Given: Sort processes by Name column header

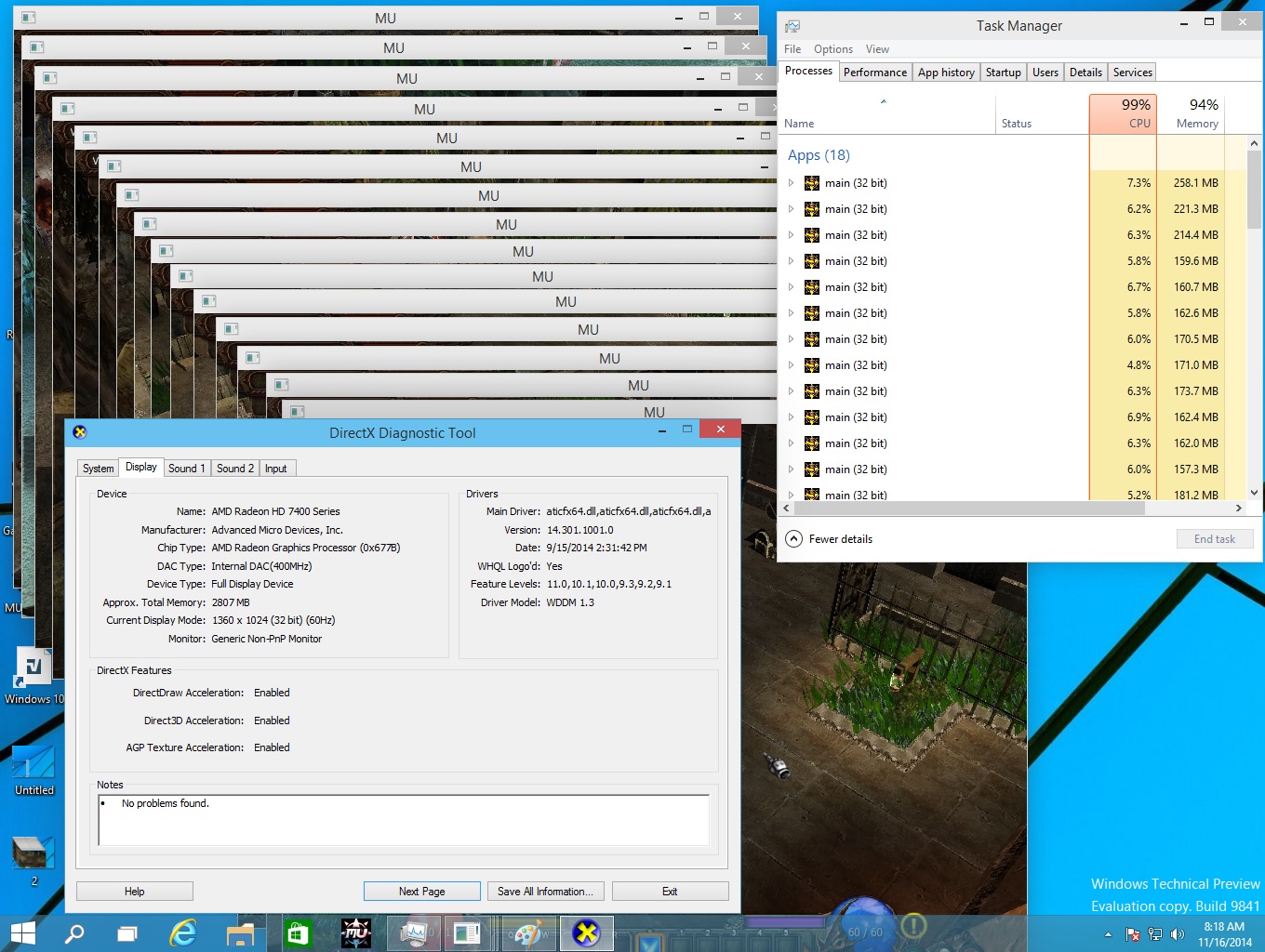Looking at the screenshot, I should click(886, 115).
